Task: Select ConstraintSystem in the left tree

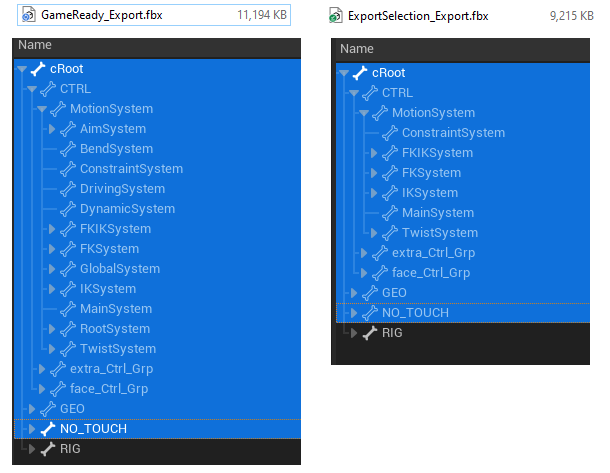Action: click(131, 169)
